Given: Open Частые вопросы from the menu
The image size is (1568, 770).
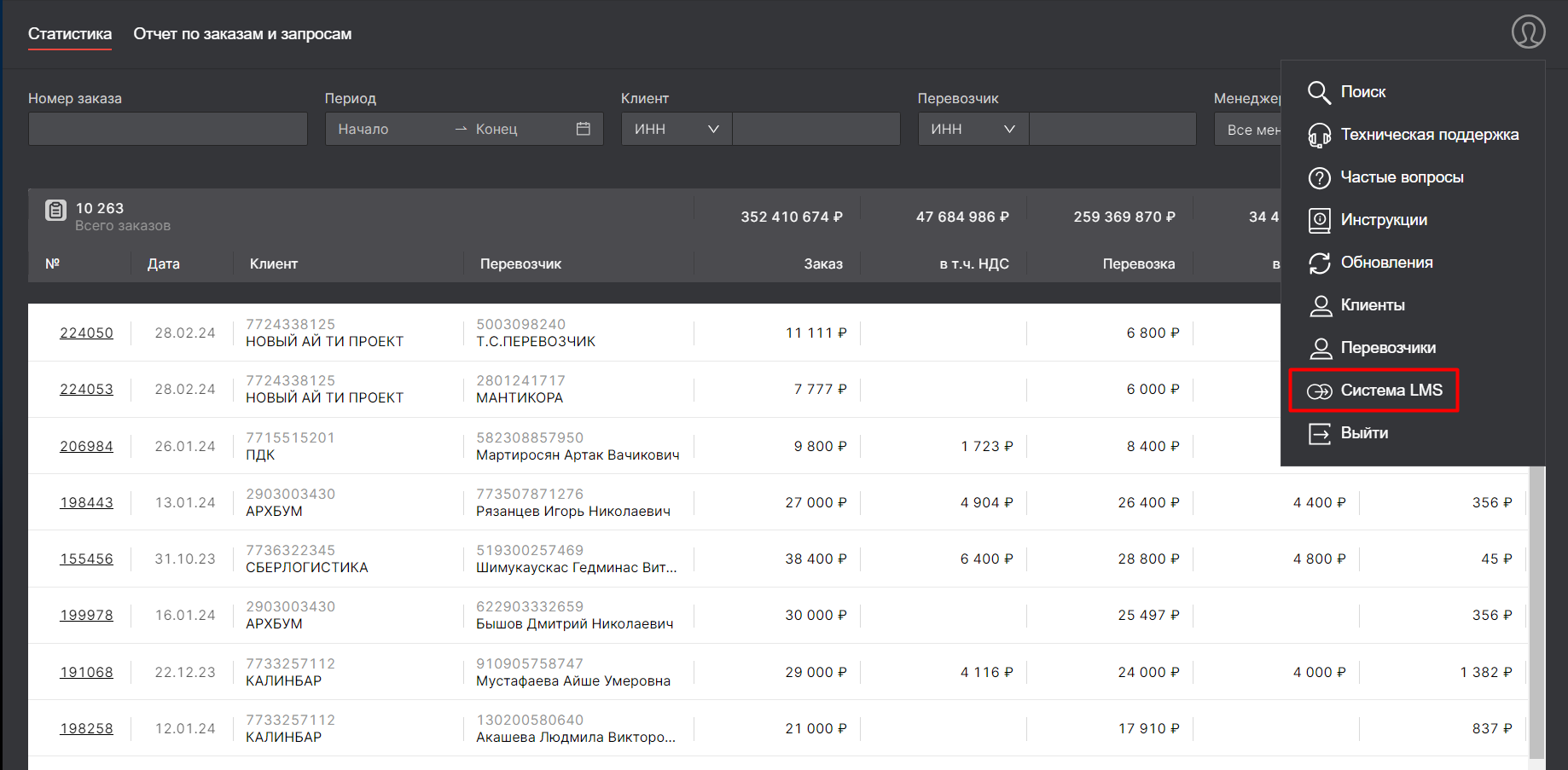Looking at the screenshot, I should pyautogui.click(x=1402, y=177).
